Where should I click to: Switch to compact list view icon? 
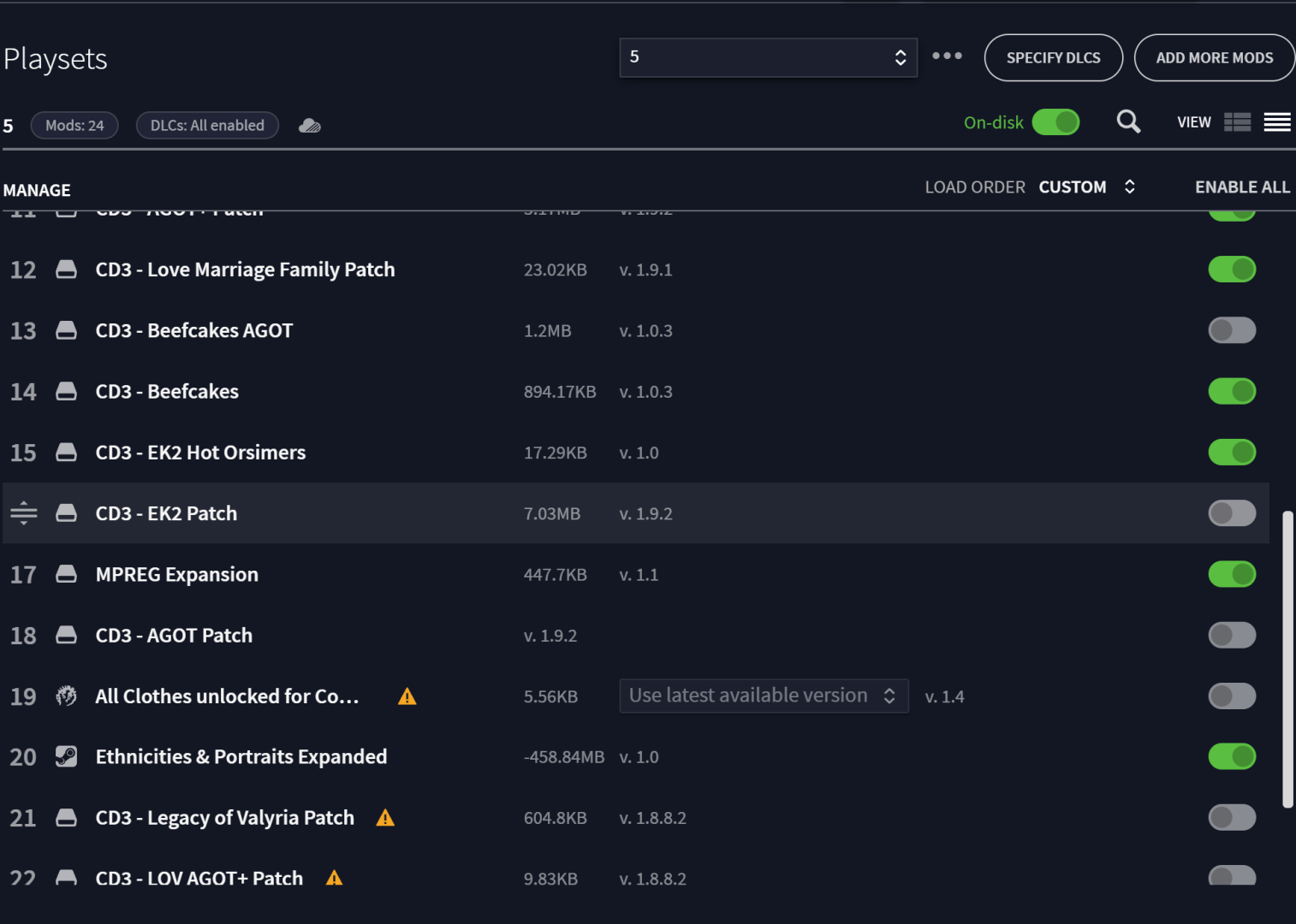pyautogui.click(x=1277, y=122)
